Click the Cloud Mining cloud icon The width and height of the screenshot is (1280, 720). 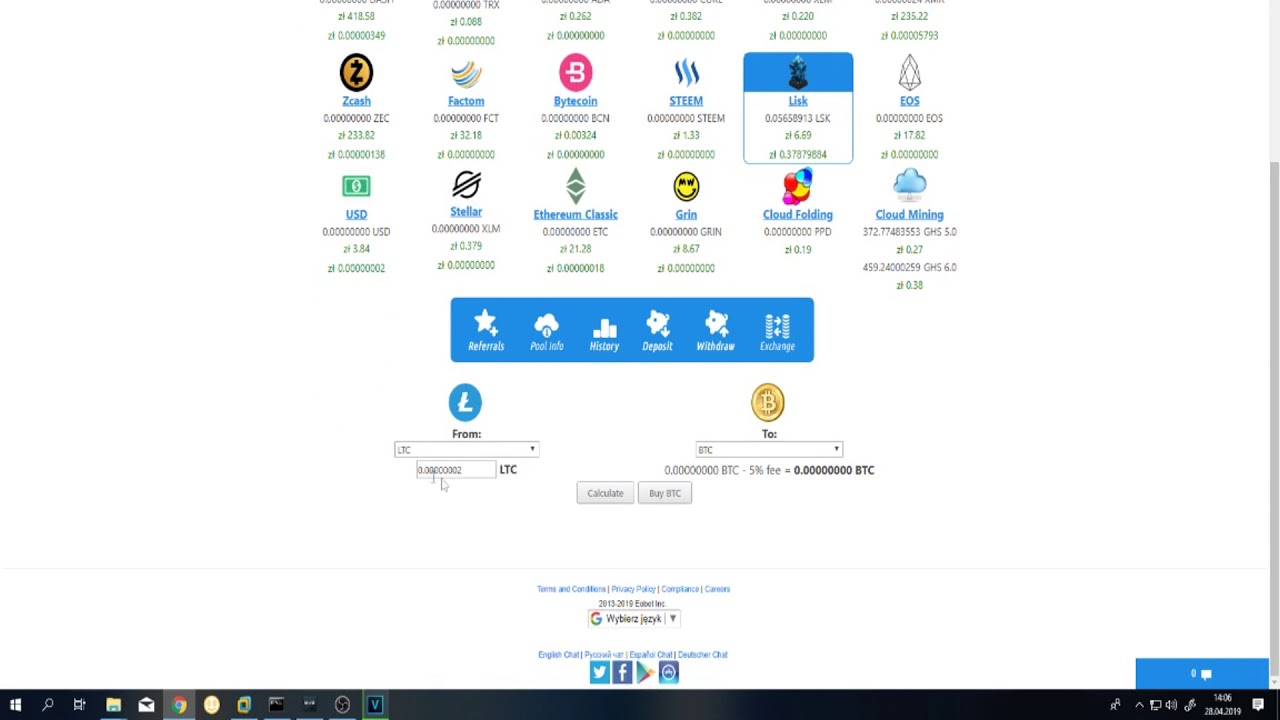pos(909,186)
